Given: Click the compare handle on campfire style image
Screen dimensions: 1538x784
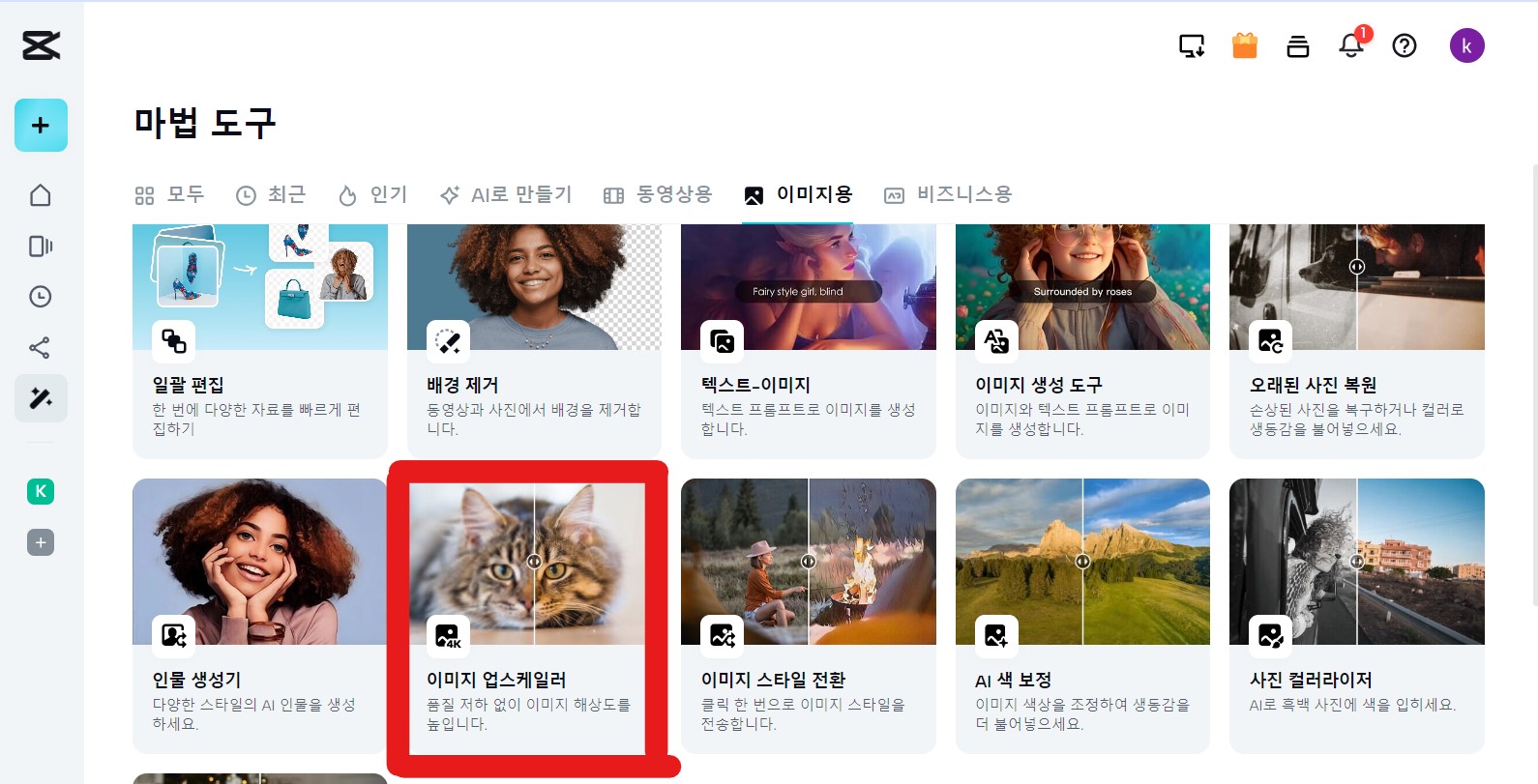Looking at the screenshot, I should tap(809, 561).
